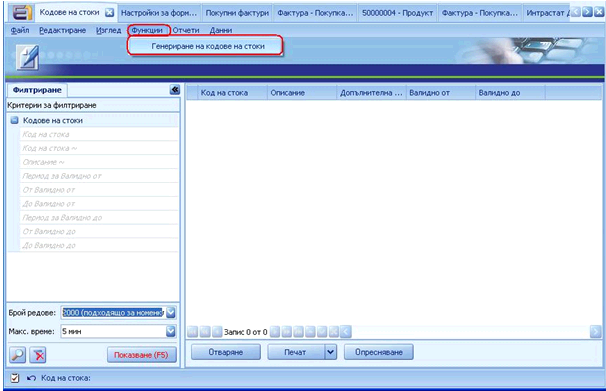Viewport: 606px width, 391px height.
Task: Click the application logo icon at top-left
Action: (21, 12)
